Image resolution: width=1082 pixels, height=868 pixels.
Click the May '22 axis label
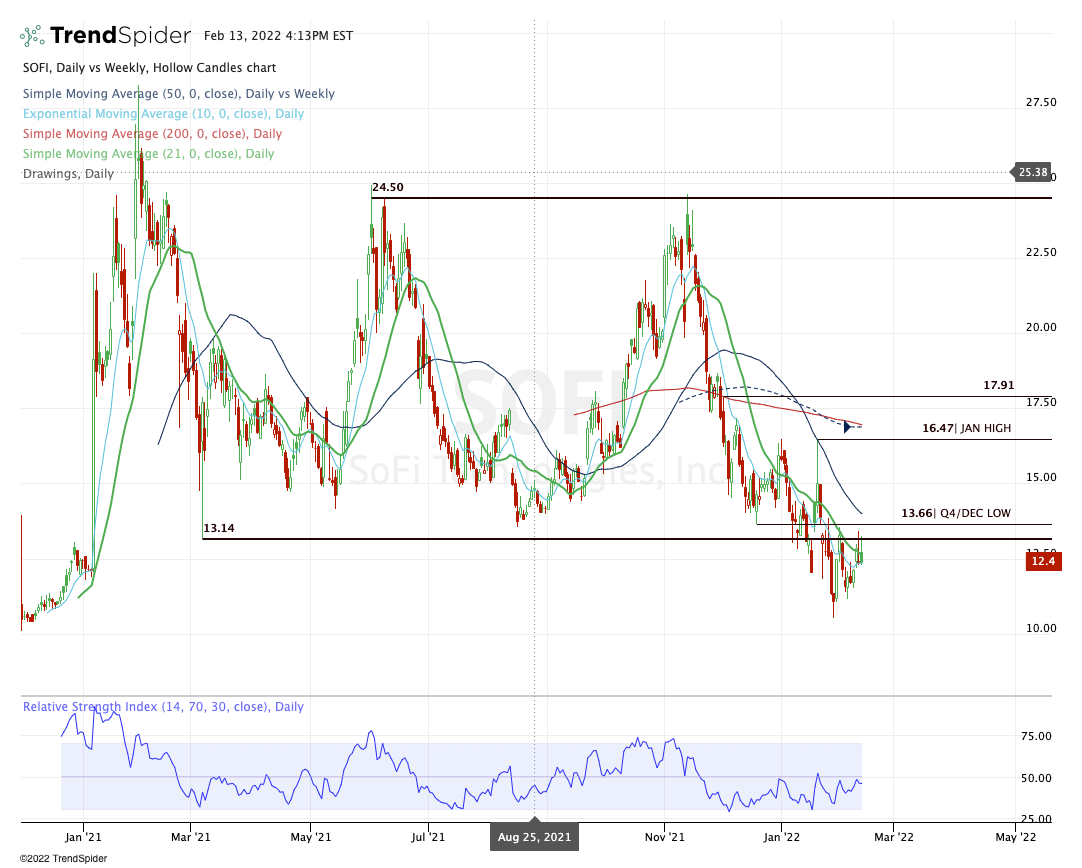click(x=1015, y=837)
